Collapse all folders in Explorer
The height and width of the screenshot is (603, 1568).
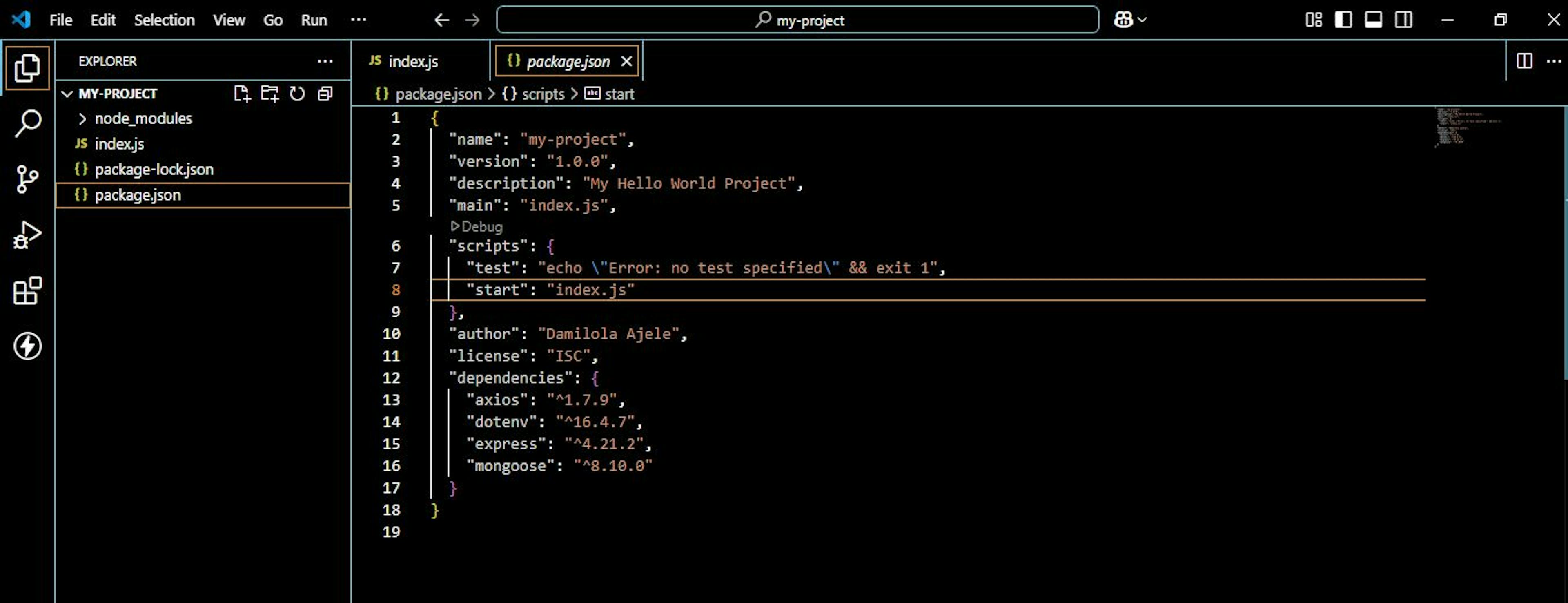click(324, 94)
